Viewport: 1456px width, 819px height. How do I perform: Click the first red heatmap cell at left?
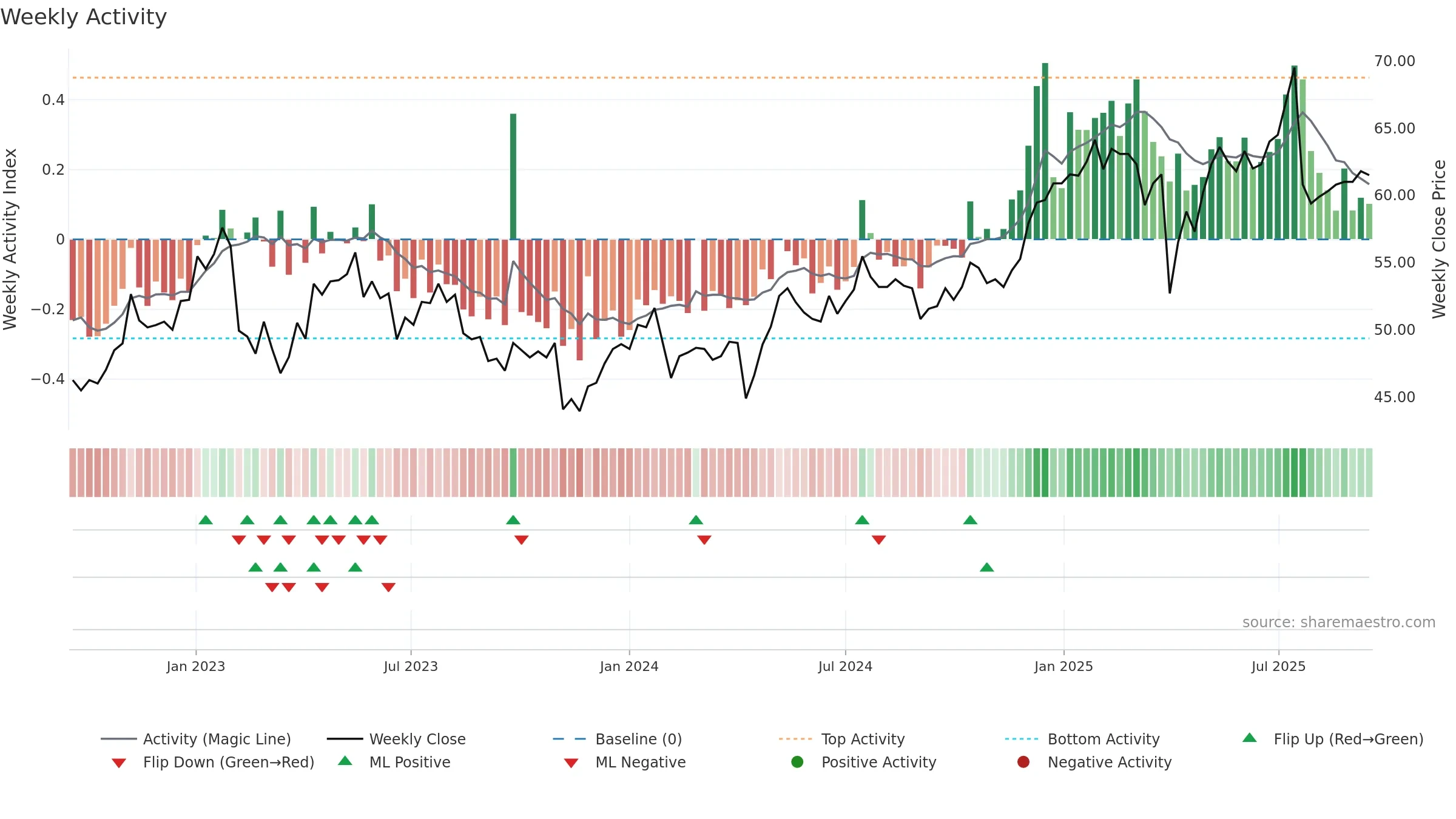pyautogui.click(x=73, y=473)
